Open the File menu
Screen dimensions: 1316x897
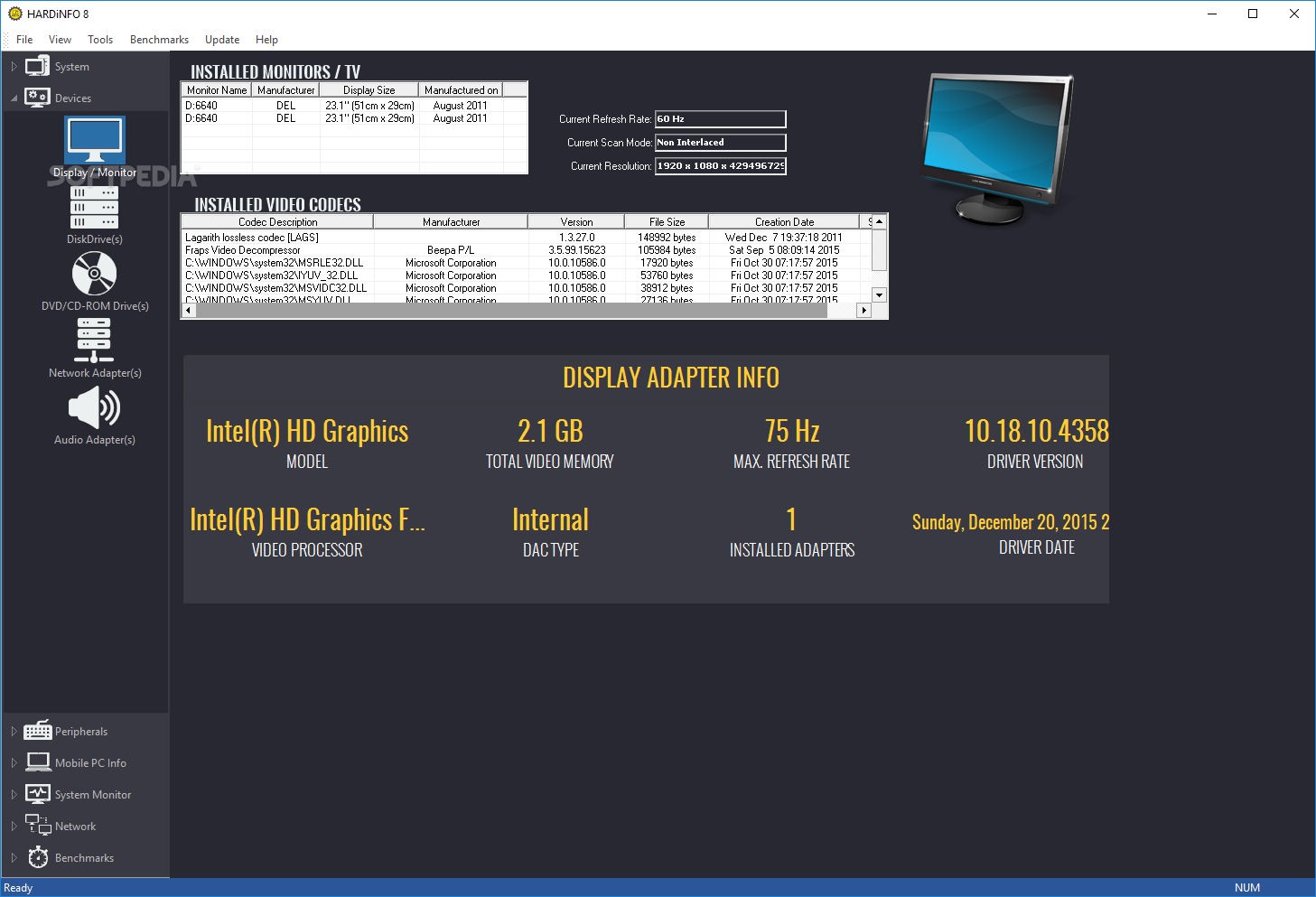pos(24,40)
